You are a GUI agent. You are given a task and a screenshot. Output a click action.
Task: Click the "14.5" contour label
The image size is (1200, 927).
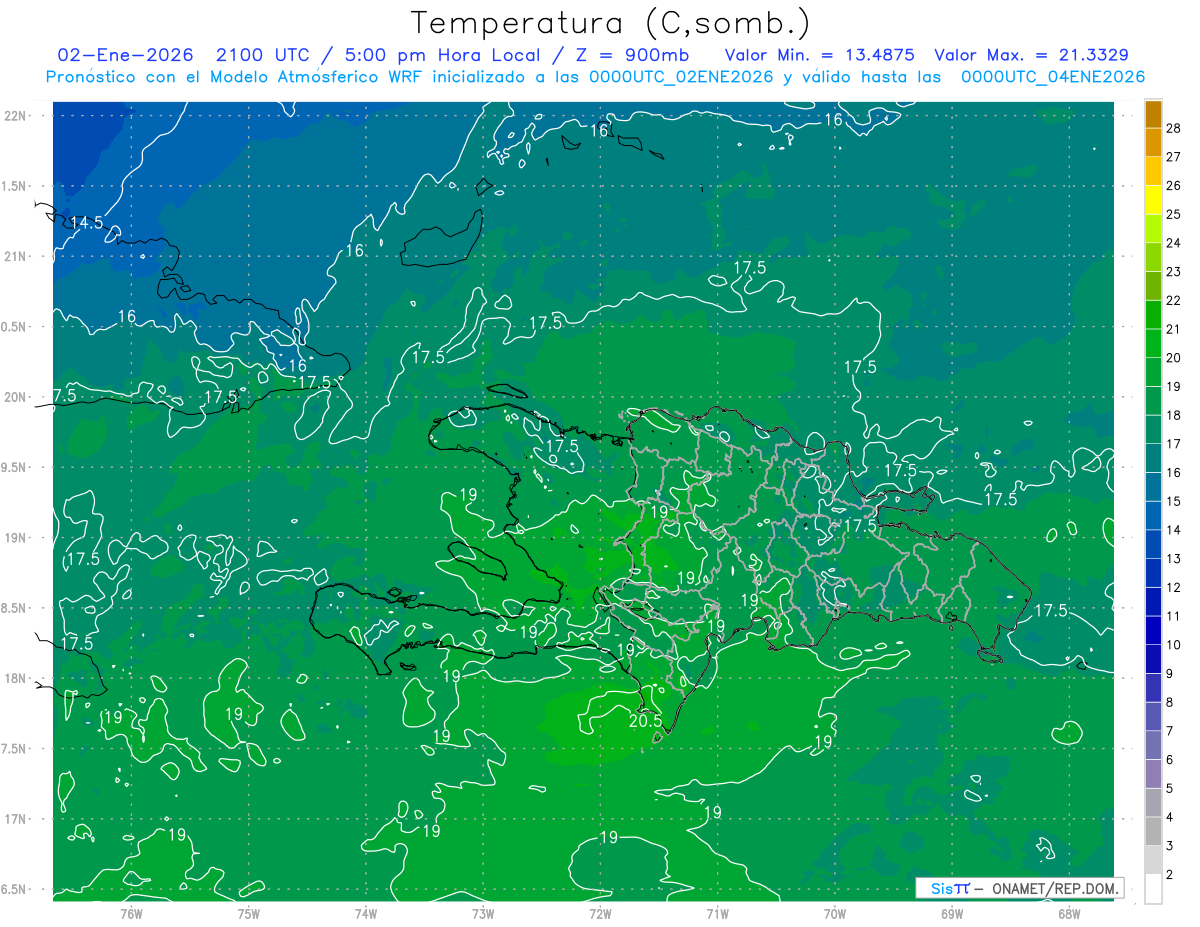tap(86, 222)
